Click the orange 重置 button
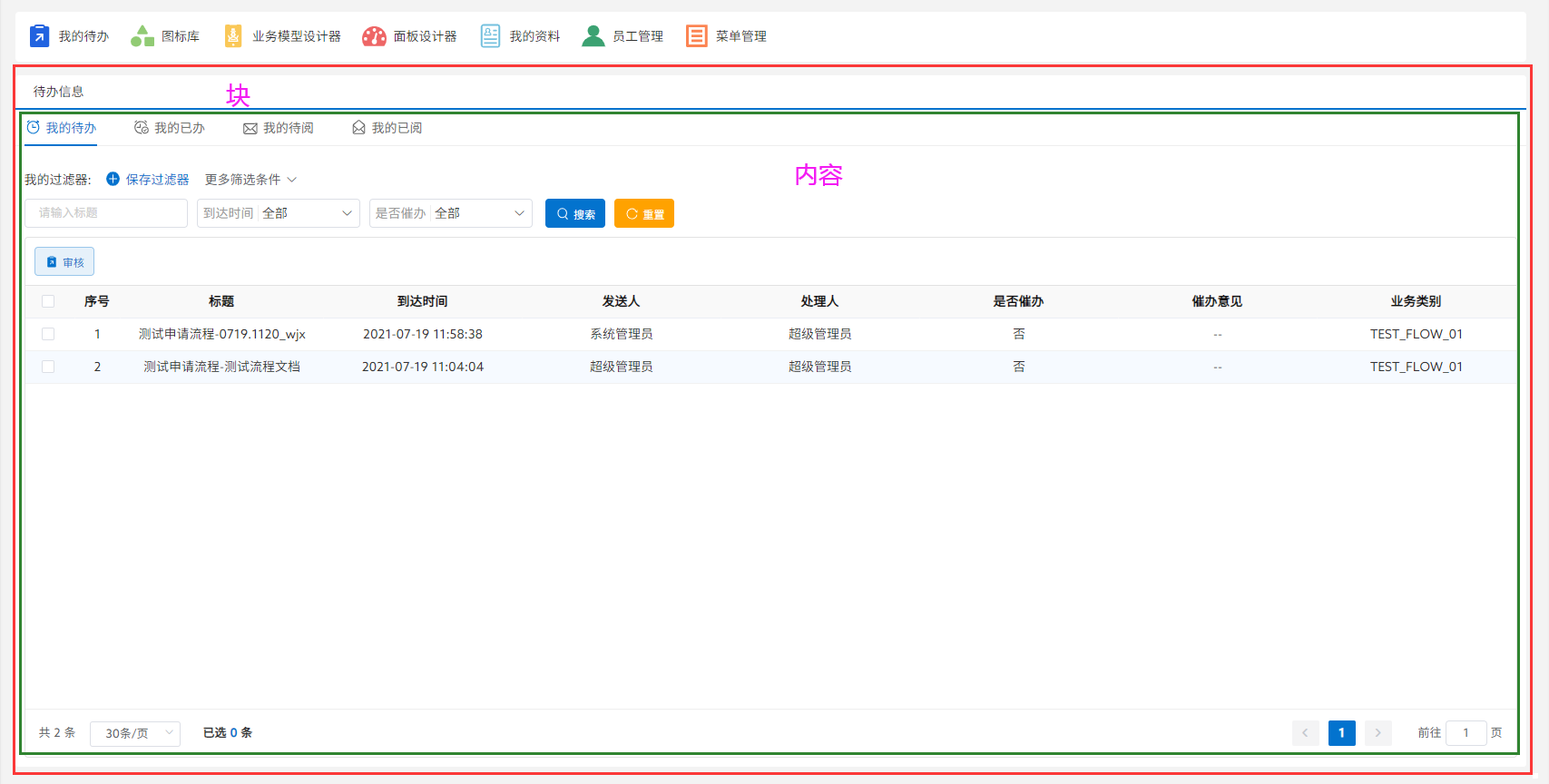This screenshot has width=1549, height=784. point(644,213)
